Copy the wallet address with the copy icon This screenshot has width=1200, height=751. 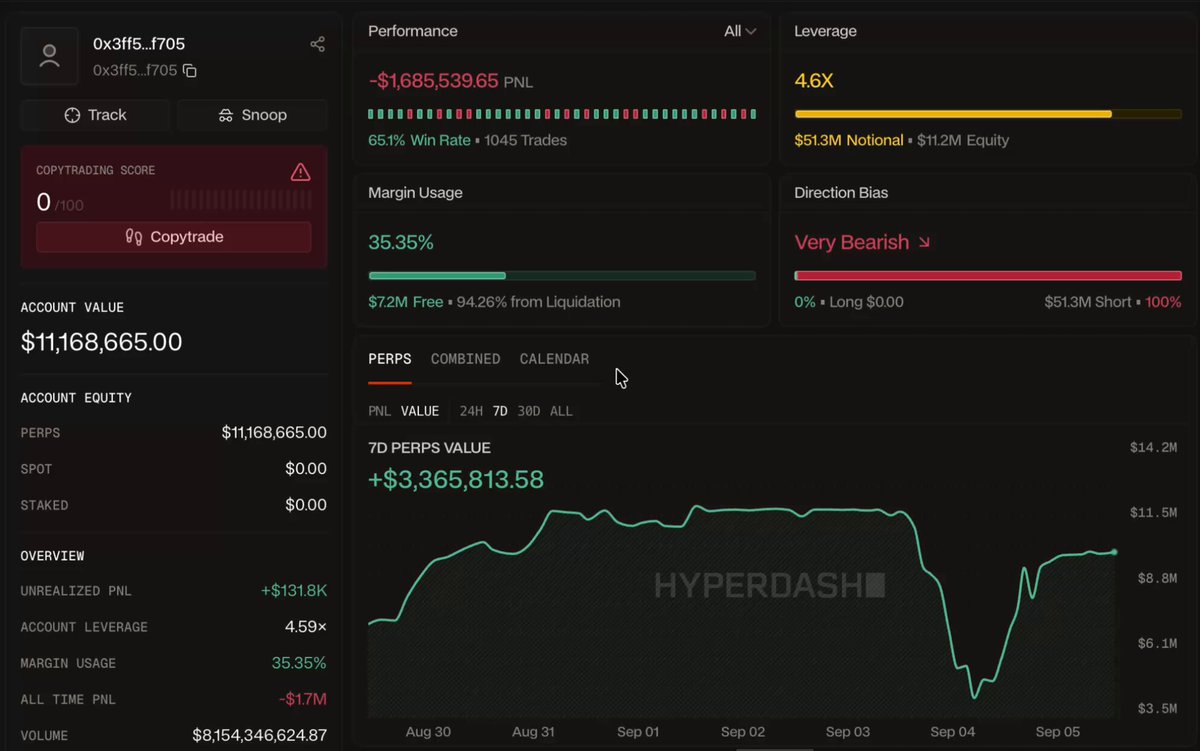point(189,71)
